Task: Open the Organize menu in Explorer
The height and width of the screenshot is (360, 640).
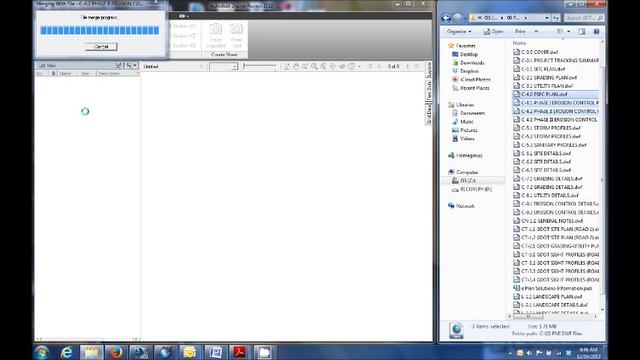Action: pyautogui.click(x=459, y=31)
